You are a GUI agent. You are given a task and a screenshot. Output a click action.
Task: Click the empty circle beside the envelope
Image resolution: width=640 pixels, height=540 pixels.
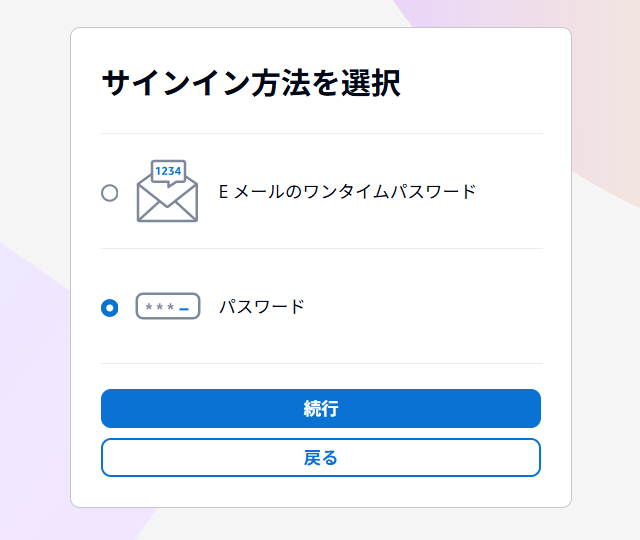click(110, 193)
